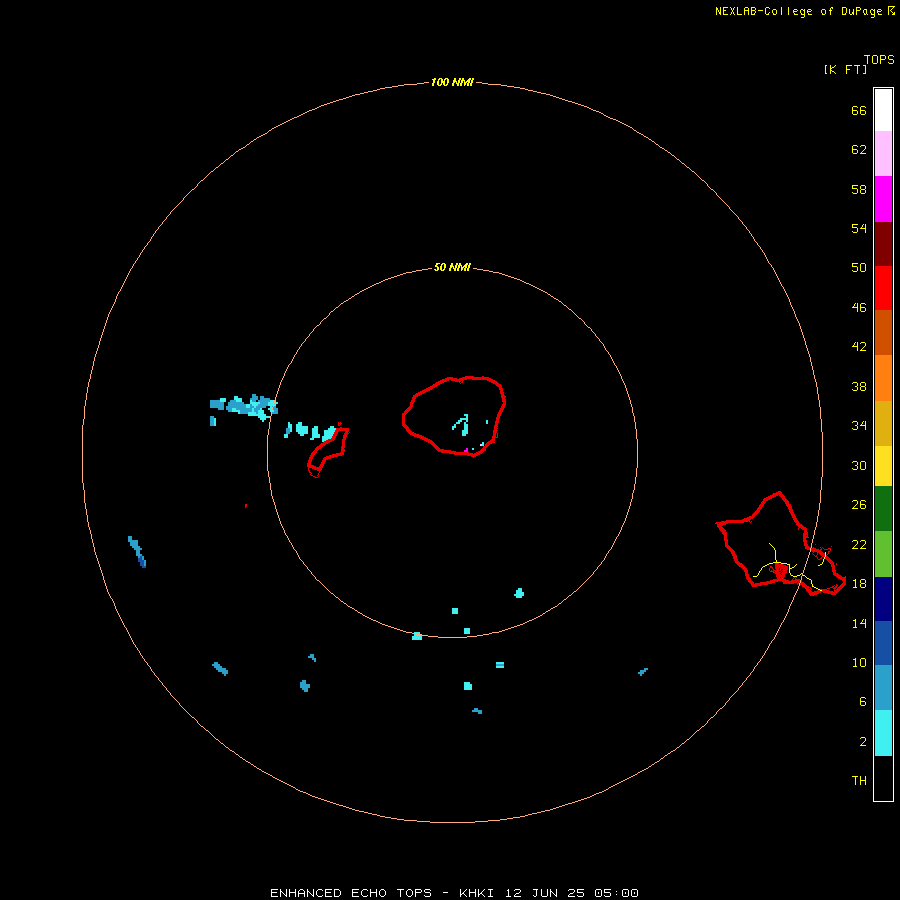Click the light pink legend swatch
Viewport: 900px width, 900px height.
pyautogui.click(x=883, y=153)
